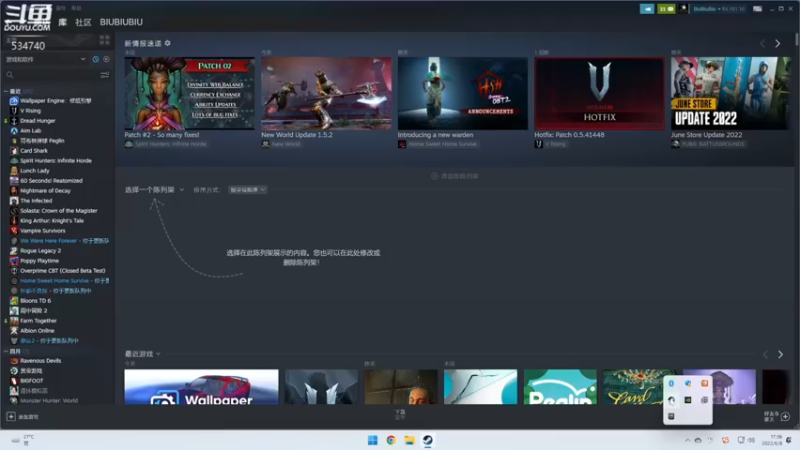
Task: Open the sort order dropdown
Action: click(x=247, y=190)
